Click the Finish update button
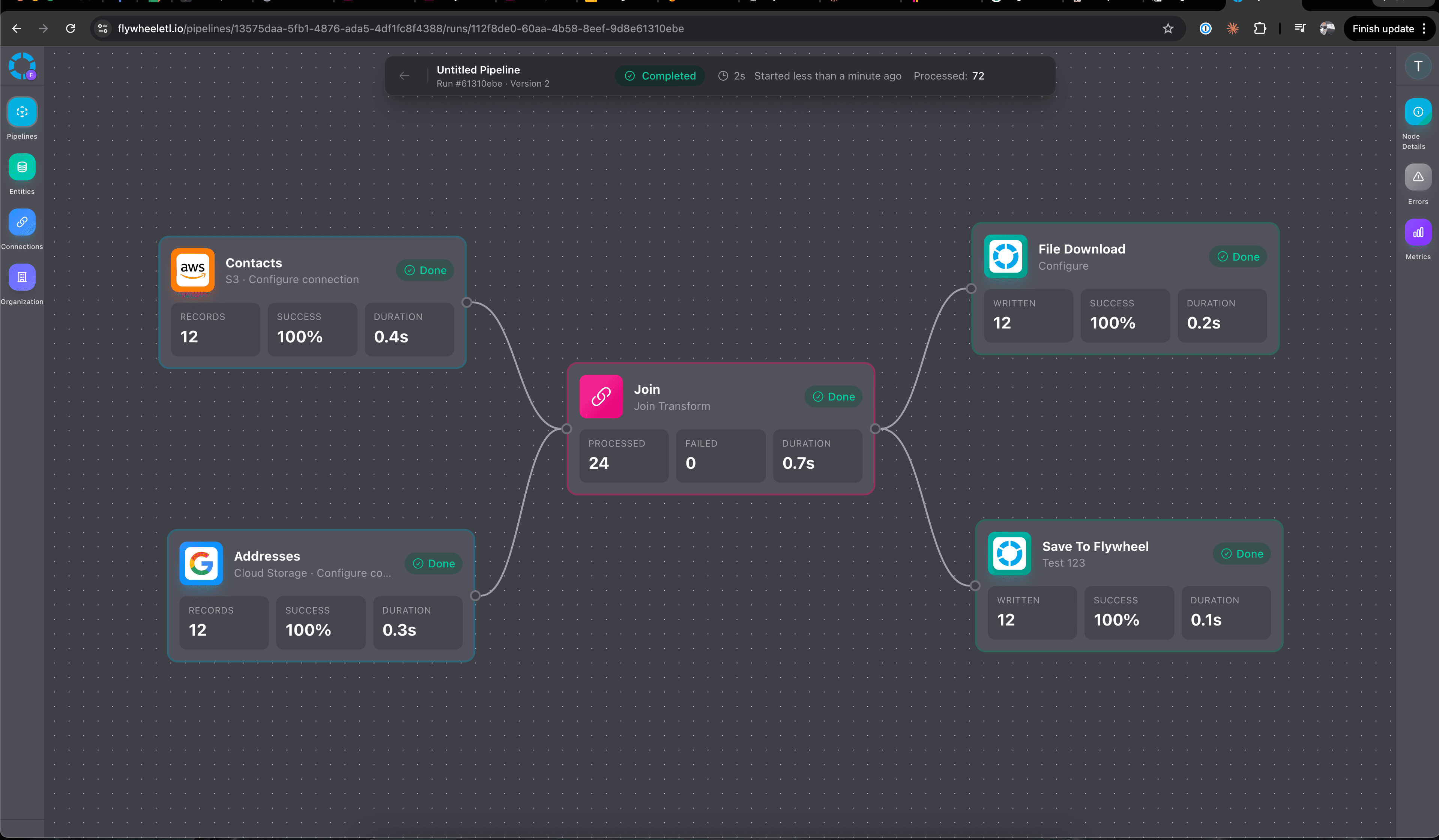The height and width of the screenshot is (840, 1439). tap(1383, 28)
